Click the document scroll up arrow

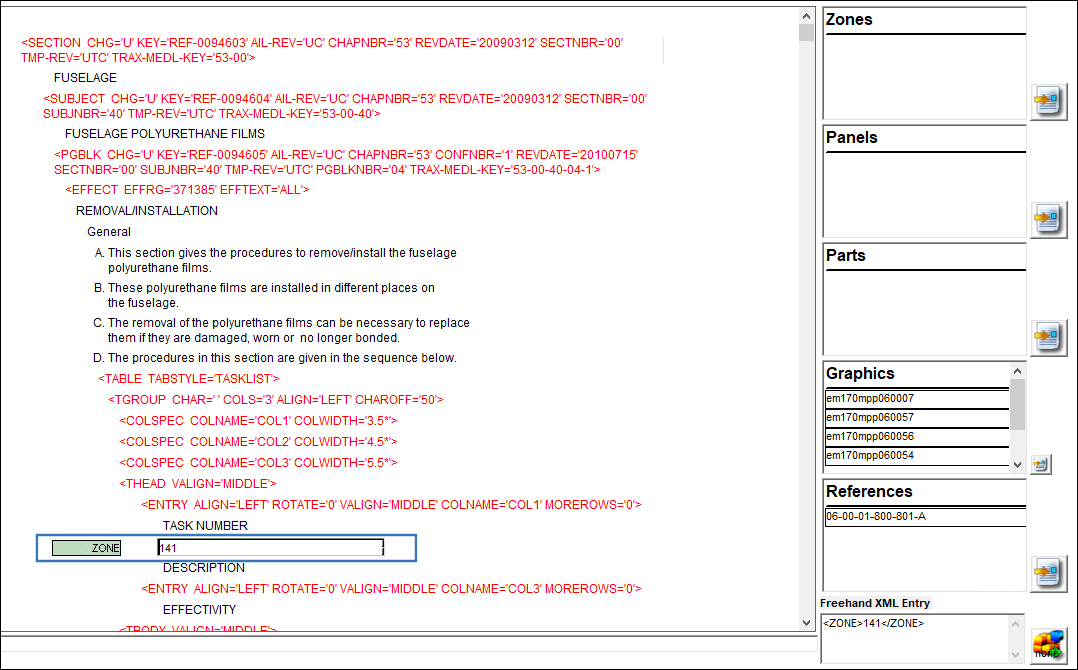pyautogui.click(x=806, y=16)
